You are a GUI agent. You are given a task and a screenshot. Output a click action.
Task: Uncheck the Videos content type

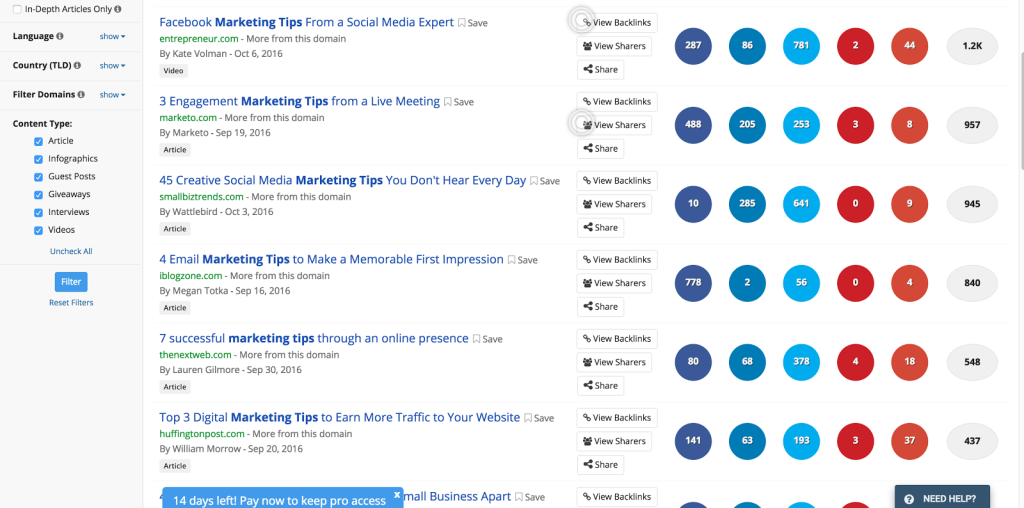coord(39,230)
